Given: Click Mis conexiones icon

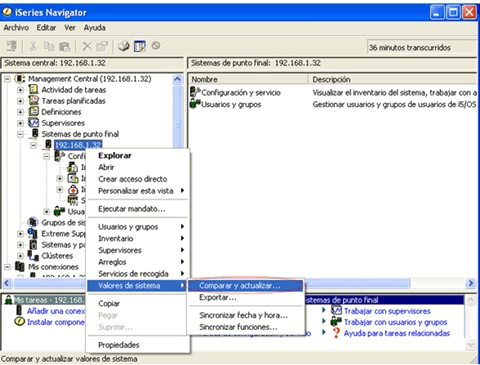Looking at the screenshot, I should 20,267.
